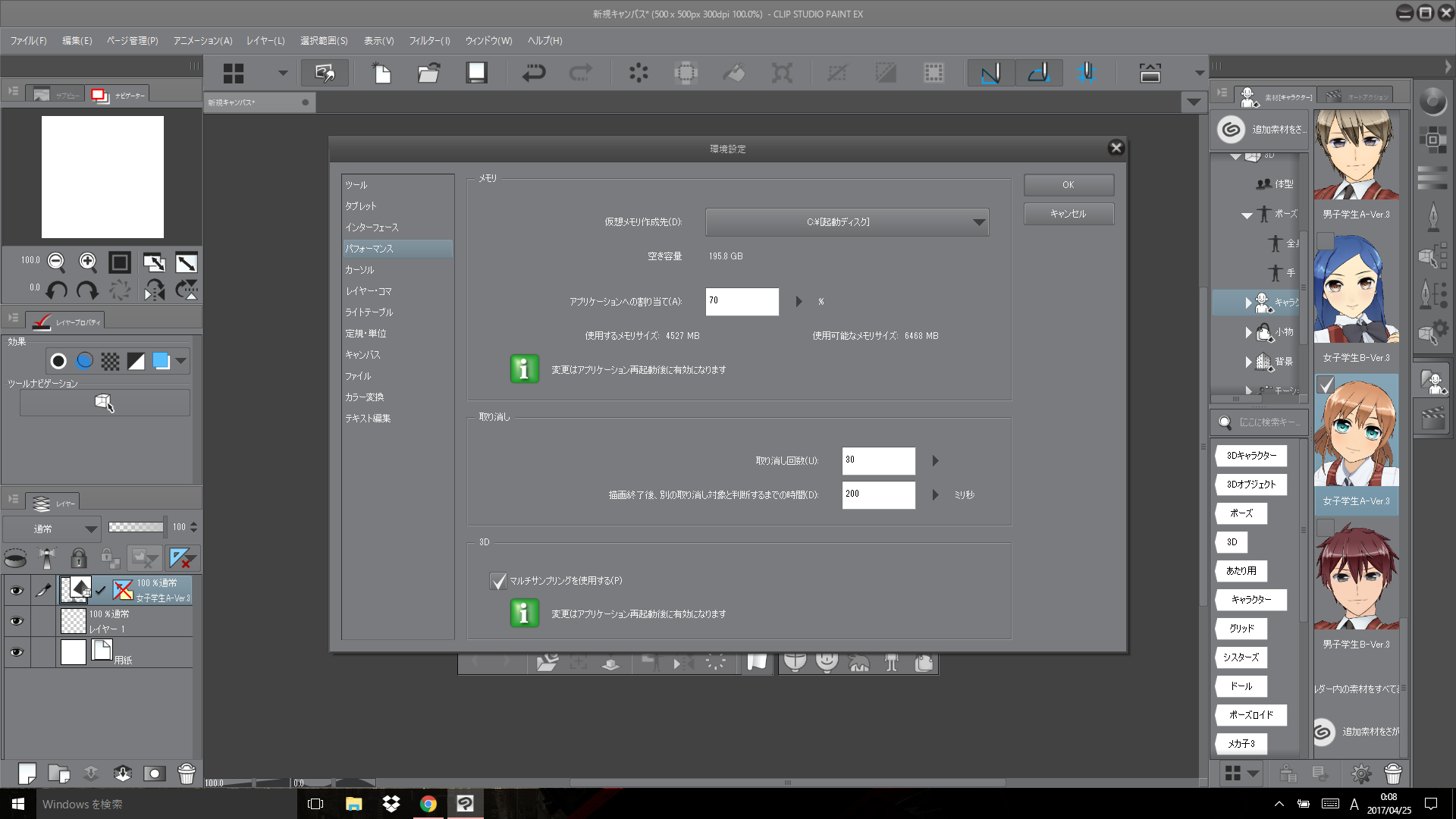The image size is (1456, 819).
Task: Select カーソル in preferences category list
Action: pyautogui.click(x=359, y=270)
